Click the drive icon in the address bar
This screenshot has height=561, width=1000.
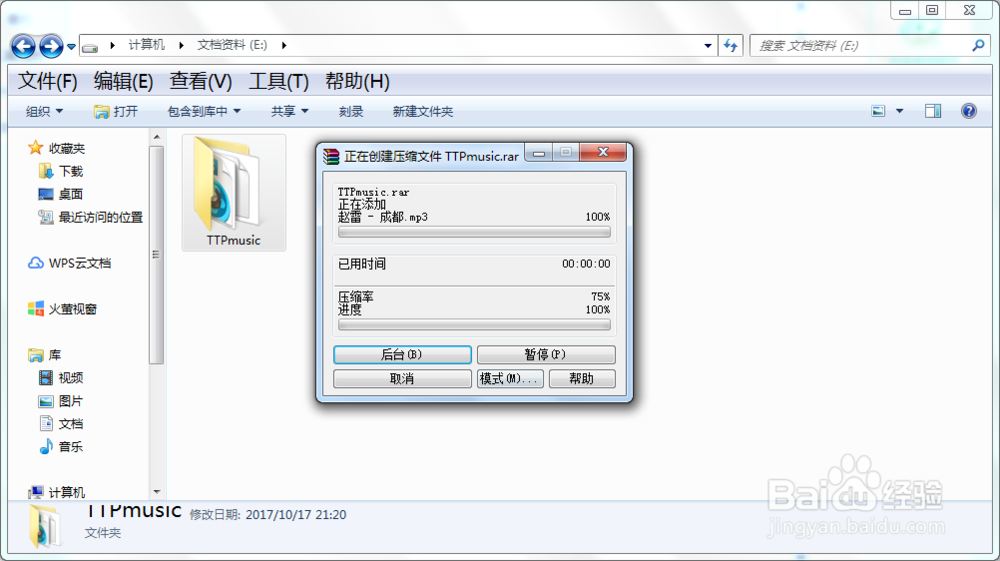(x=91, y=47)
